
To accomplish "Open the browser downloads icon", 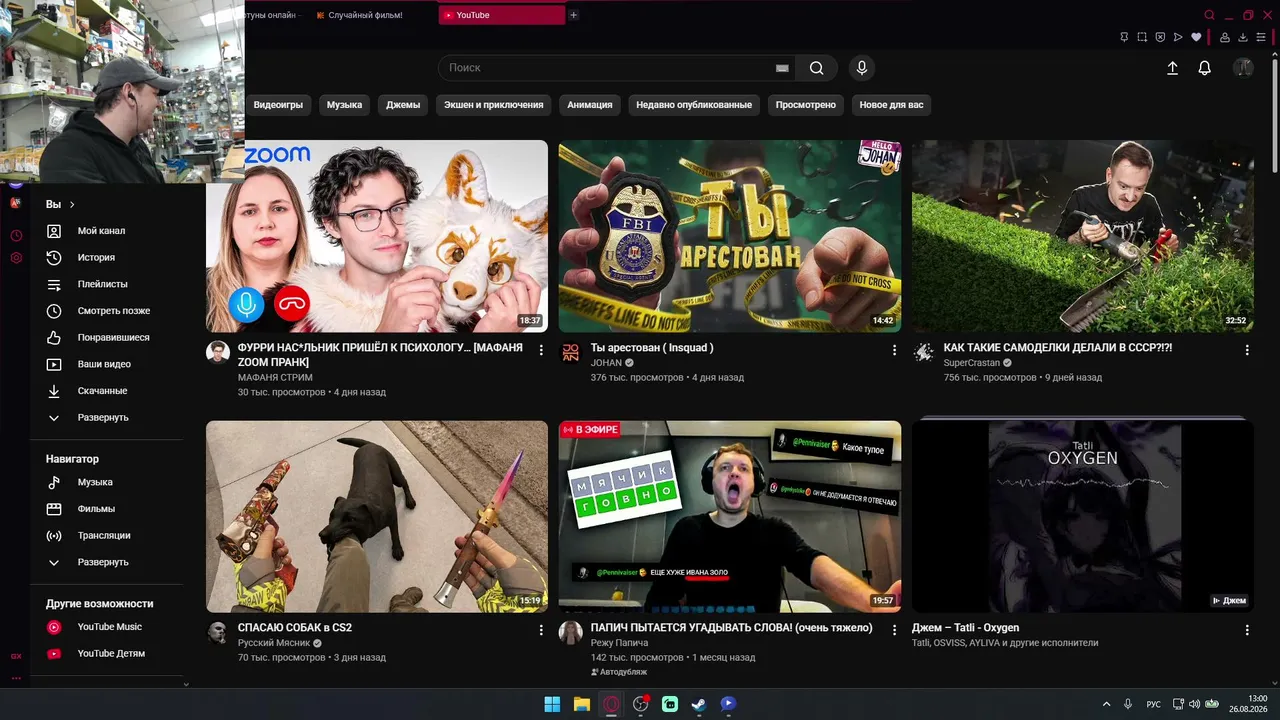I will pos(1243,37).
